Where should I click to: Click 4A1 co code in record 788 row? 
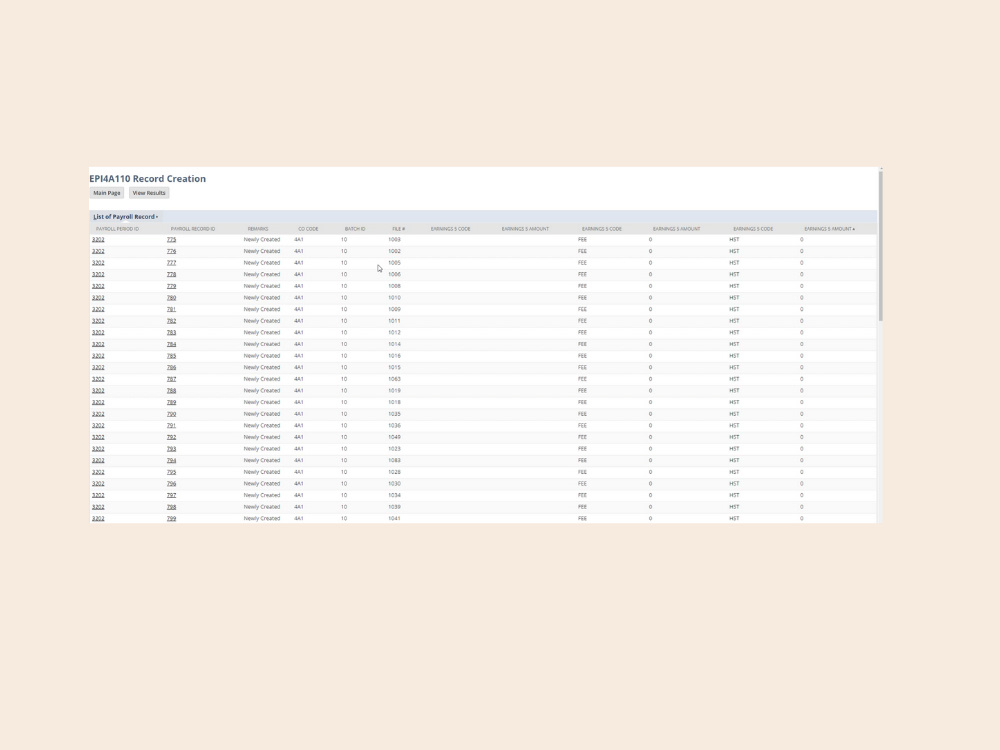[298, 390]
